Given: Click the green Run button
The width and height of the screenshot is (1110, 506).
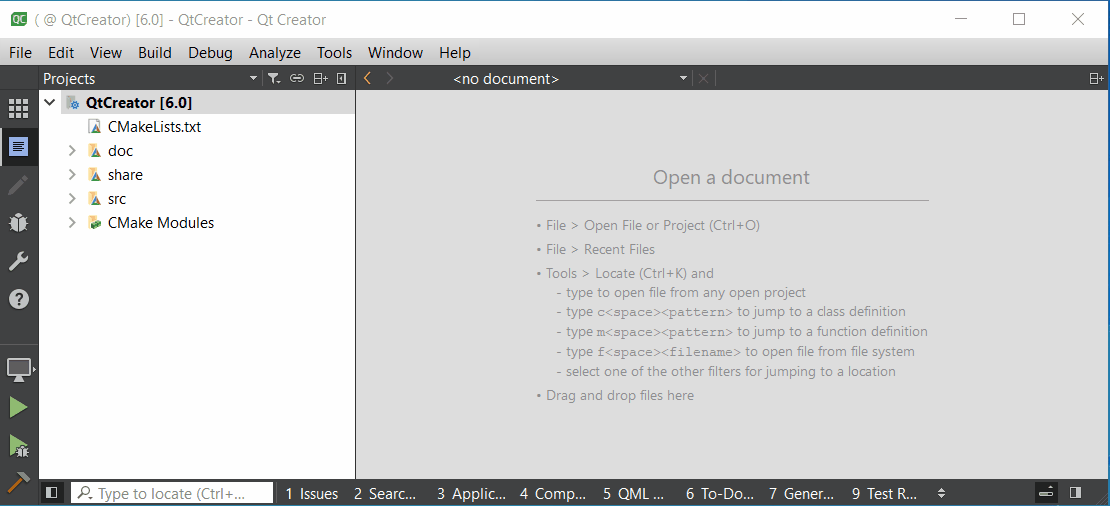Looking at the screenshot, I should pyautogui.click(x=18, y=407).
